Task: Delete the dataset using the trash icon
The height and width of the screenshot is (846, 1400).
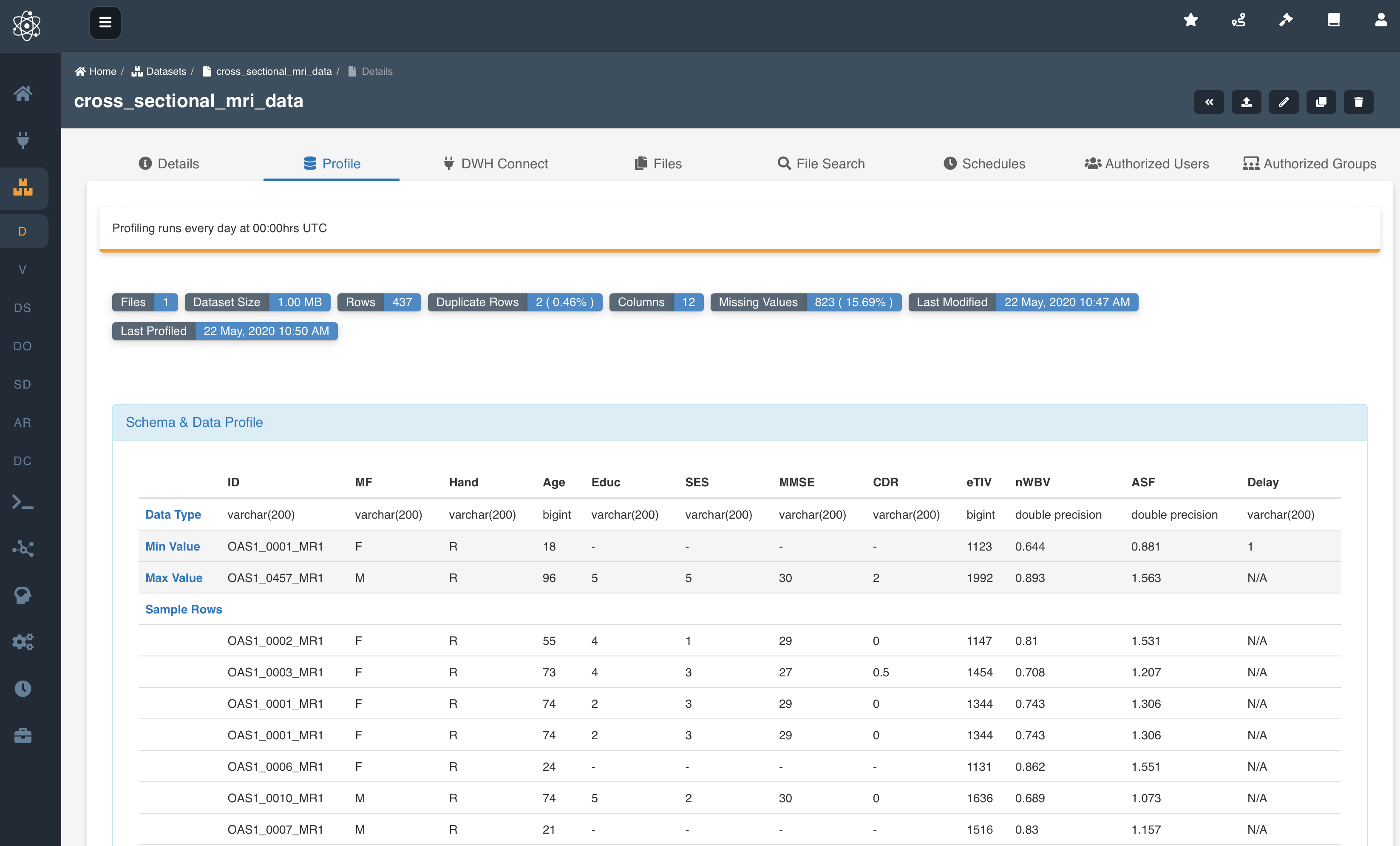Action: pos(1358,102)
